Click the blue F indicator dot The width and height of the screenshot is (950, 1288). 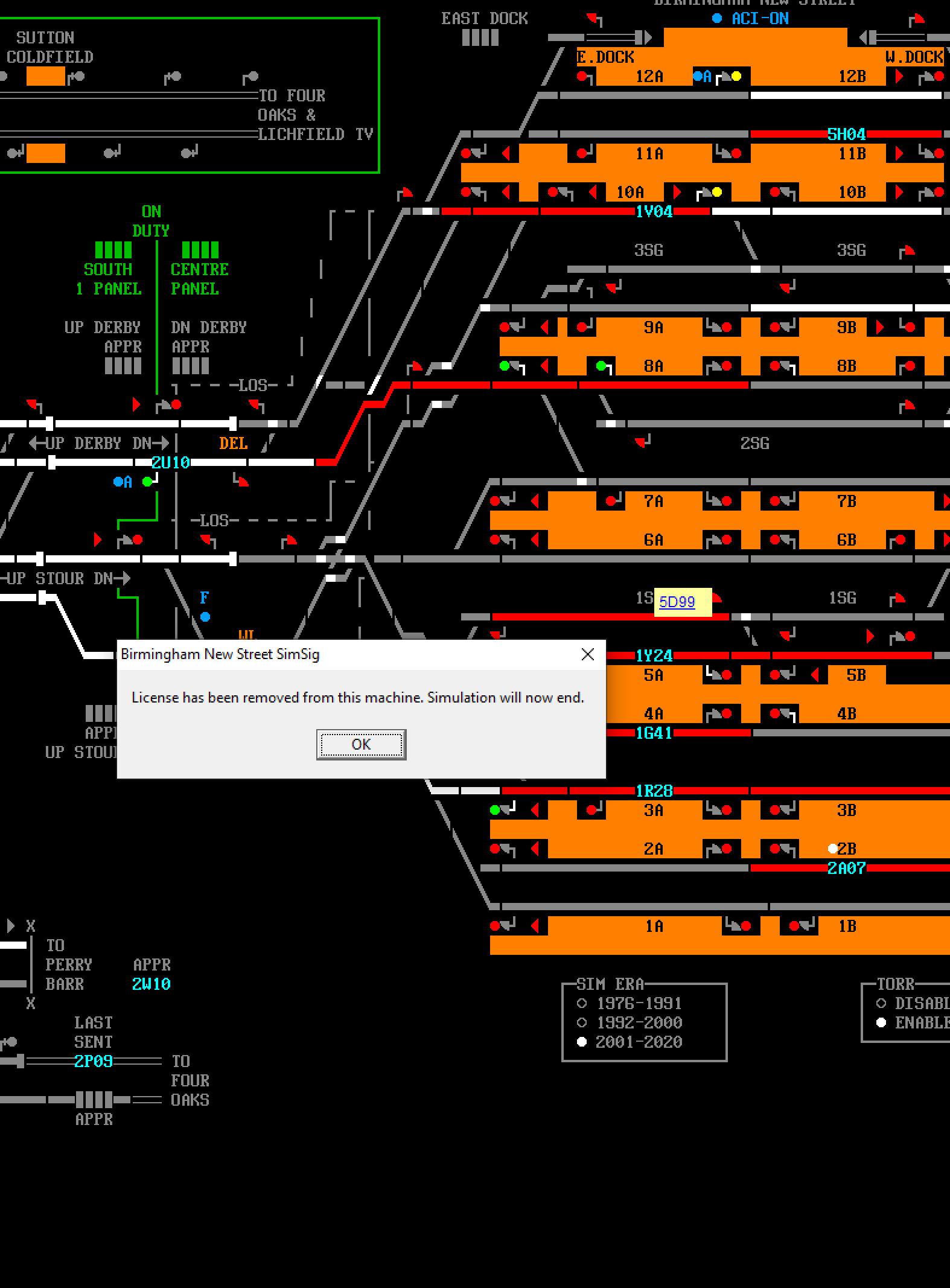[x=205, y=616]
